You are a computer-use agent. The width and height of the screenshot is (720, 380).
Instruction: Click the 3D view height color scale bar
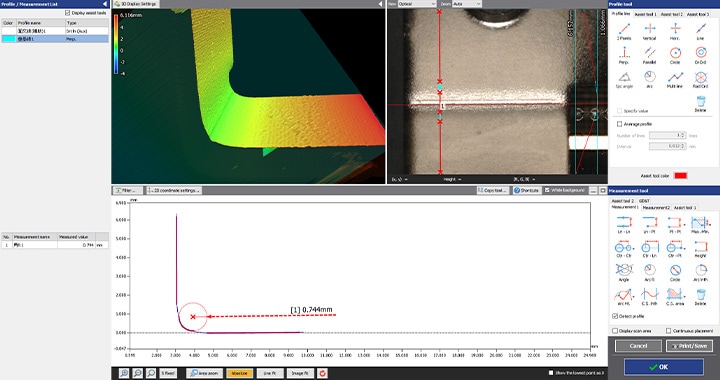tap(116, 45)
